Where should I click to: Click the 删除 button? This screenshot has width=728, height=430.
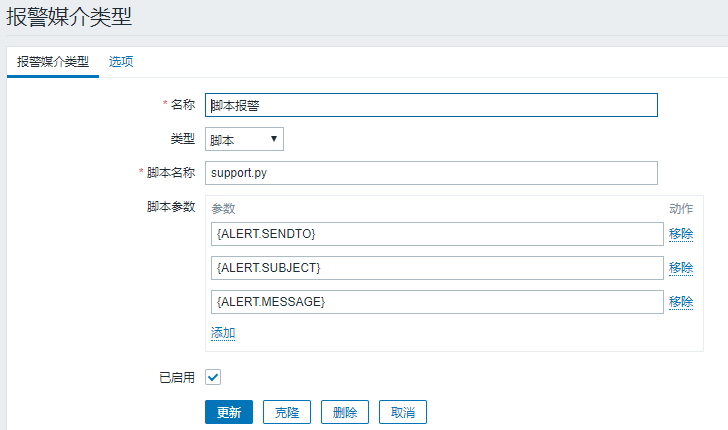pos(345,412)
